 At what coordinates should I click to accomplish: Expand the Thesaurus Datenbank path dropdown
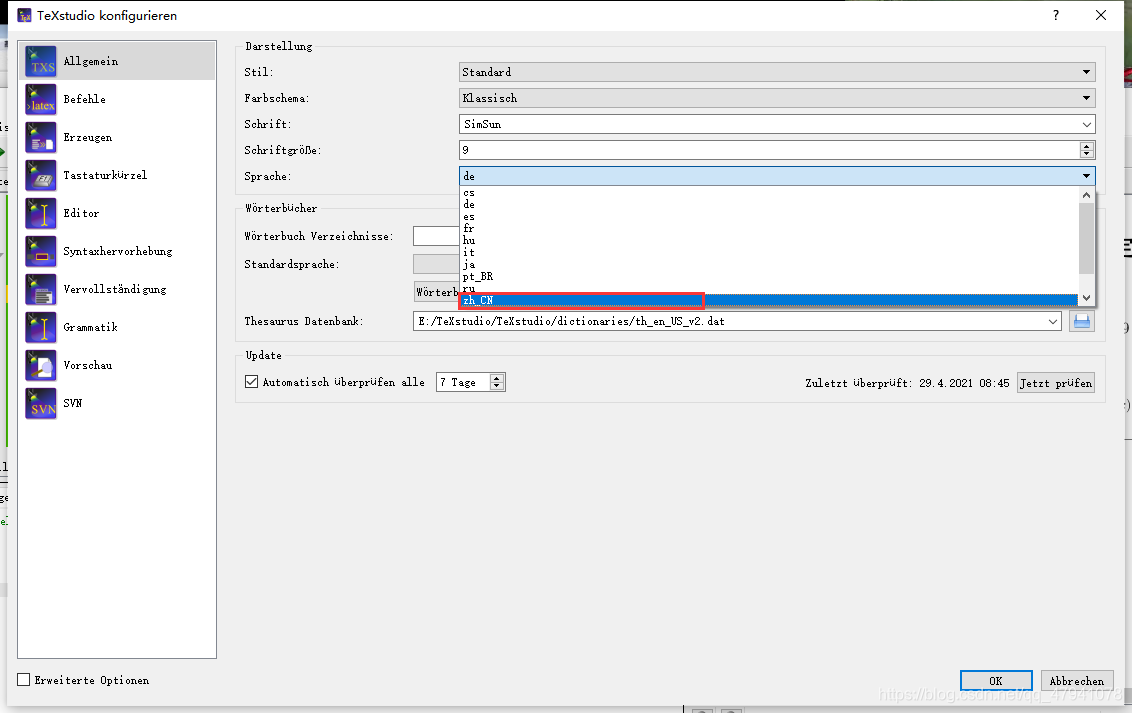[x=1053, y=321]
